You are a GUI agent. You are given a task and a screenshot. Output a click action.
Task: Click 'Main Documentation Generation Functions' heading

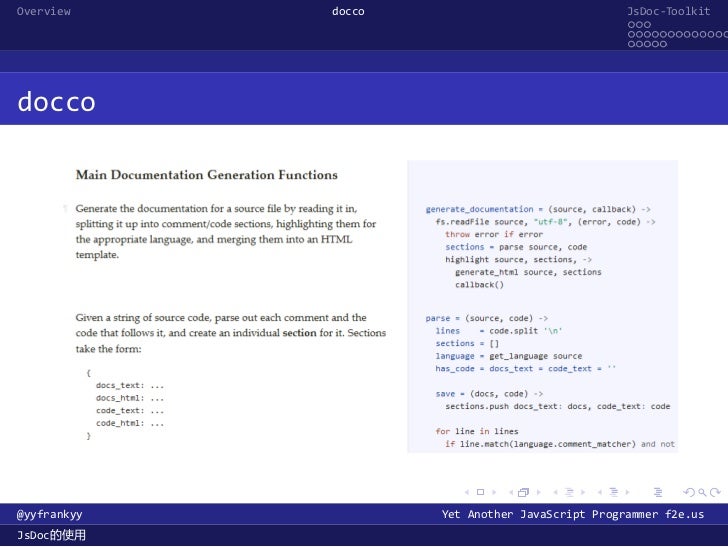coord(207,175)
